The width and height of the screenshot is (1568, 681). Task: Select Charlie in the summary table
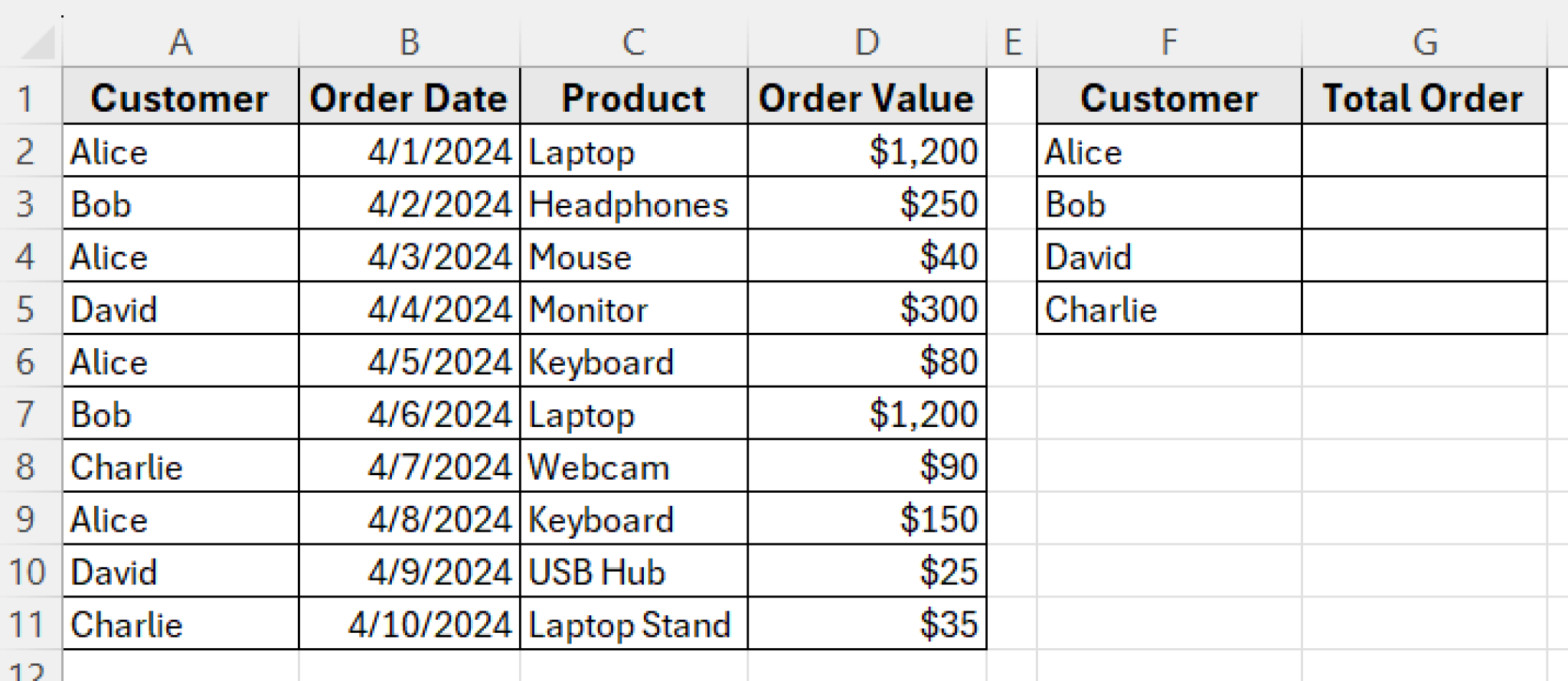click(x=1168, y=308)
